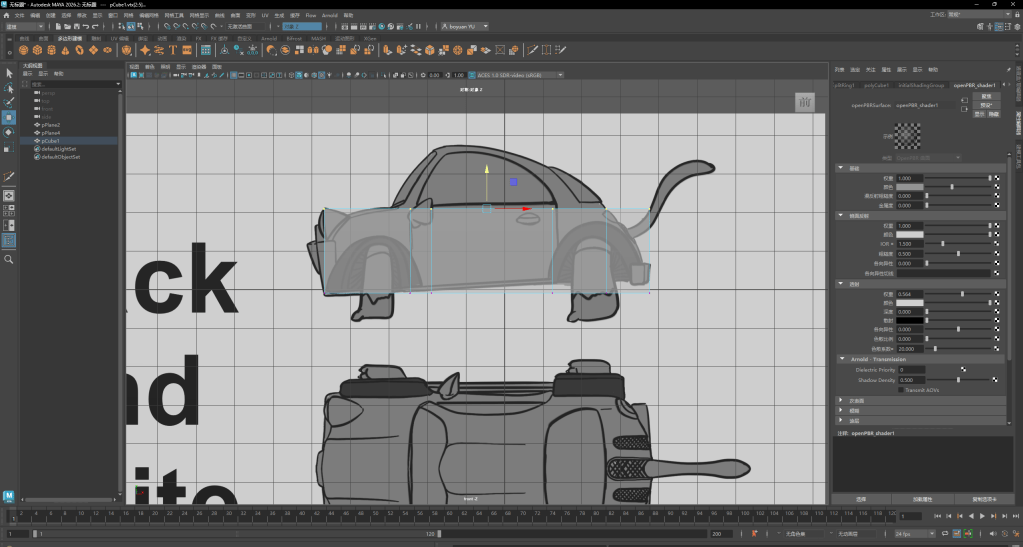Open the Arnold menu
Image resolution: width=1023 pixels, height=547 pixels.
[x=329, y=16]
